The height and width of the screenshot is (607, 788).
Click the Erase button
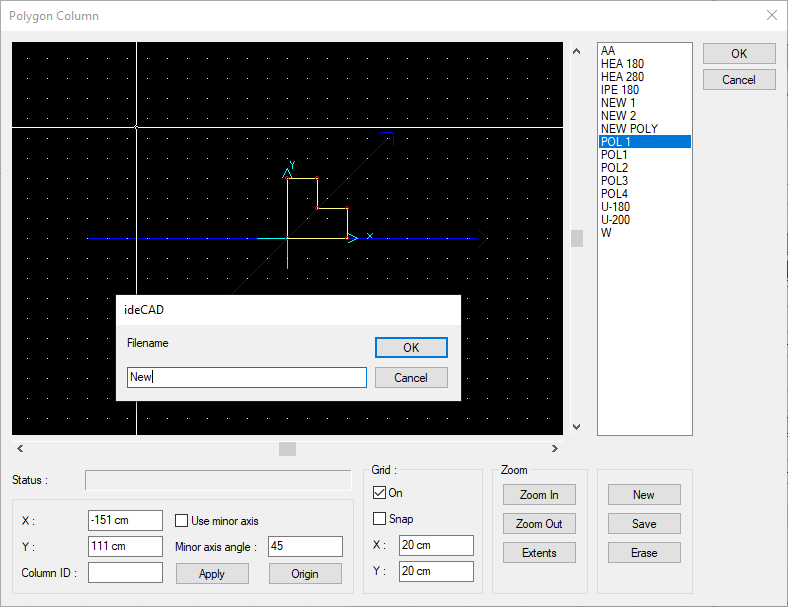click(x=644, y=552)
